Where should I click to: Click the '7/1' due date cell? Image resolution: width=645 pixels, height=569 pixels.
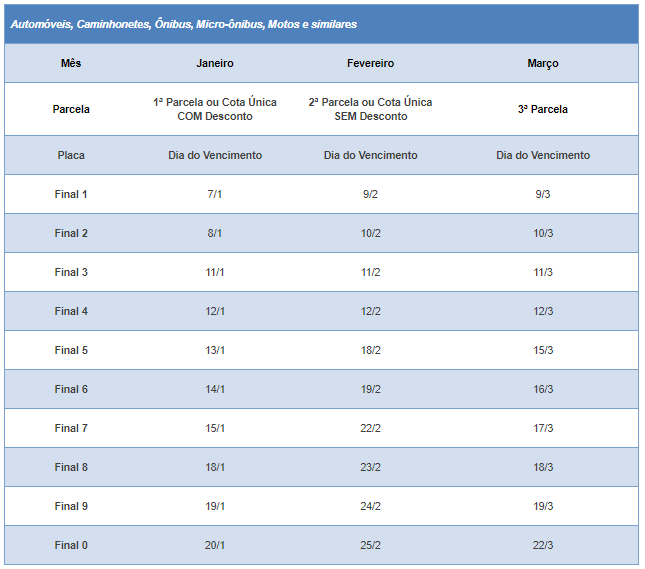[x=215, y=194]
